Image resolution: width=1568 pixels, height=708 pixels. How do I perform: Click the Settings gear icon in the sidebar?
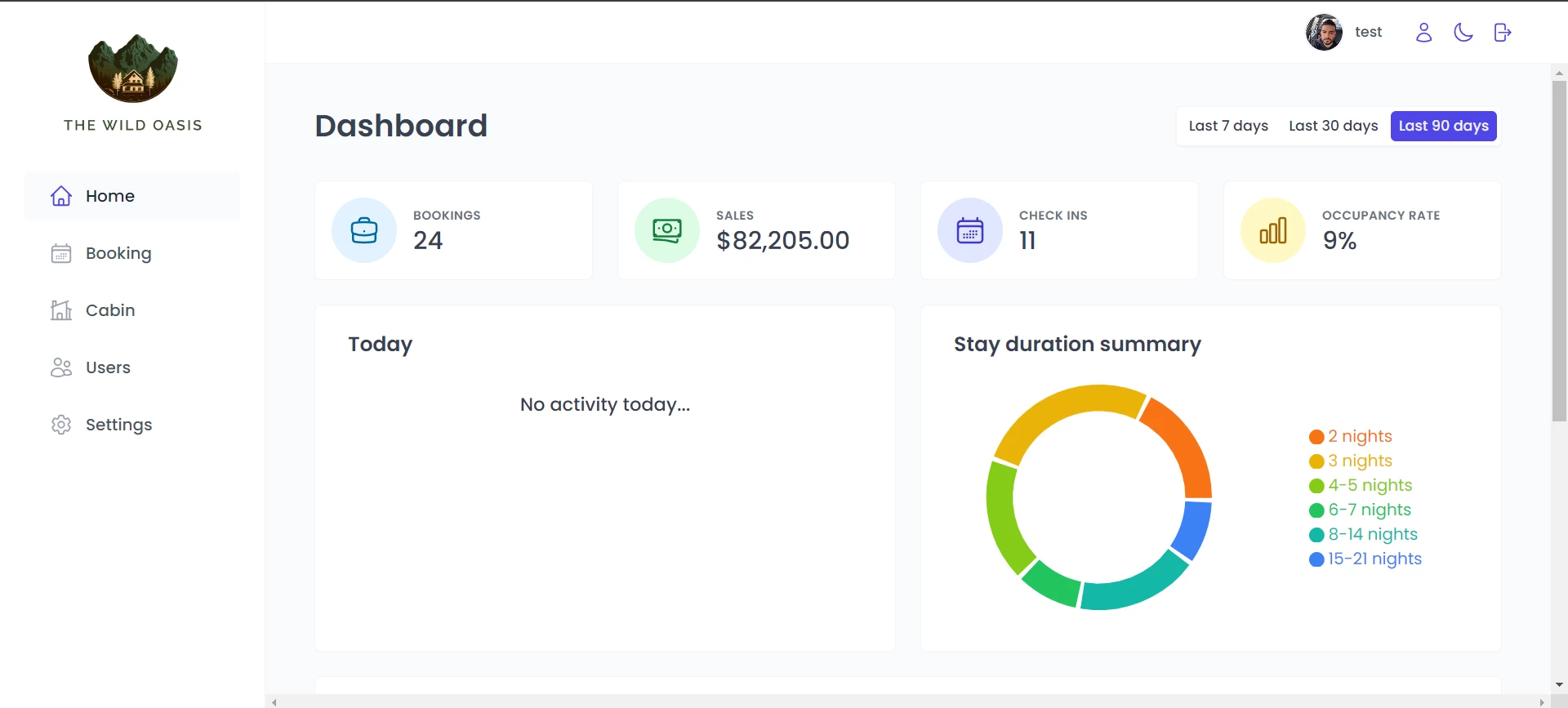pos(61,425)
